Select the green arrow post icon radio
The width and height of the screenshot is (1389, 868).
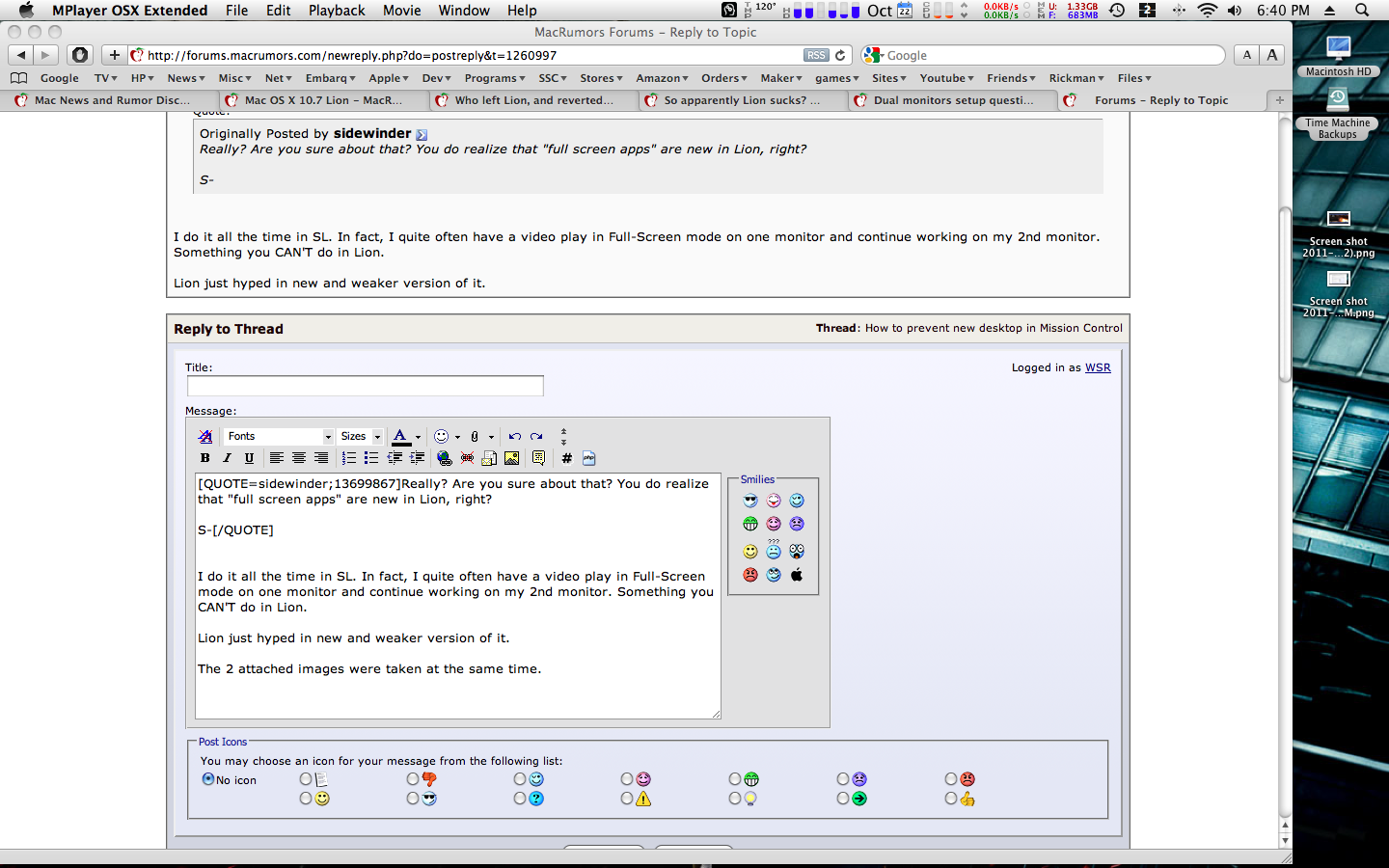point(843,799)
